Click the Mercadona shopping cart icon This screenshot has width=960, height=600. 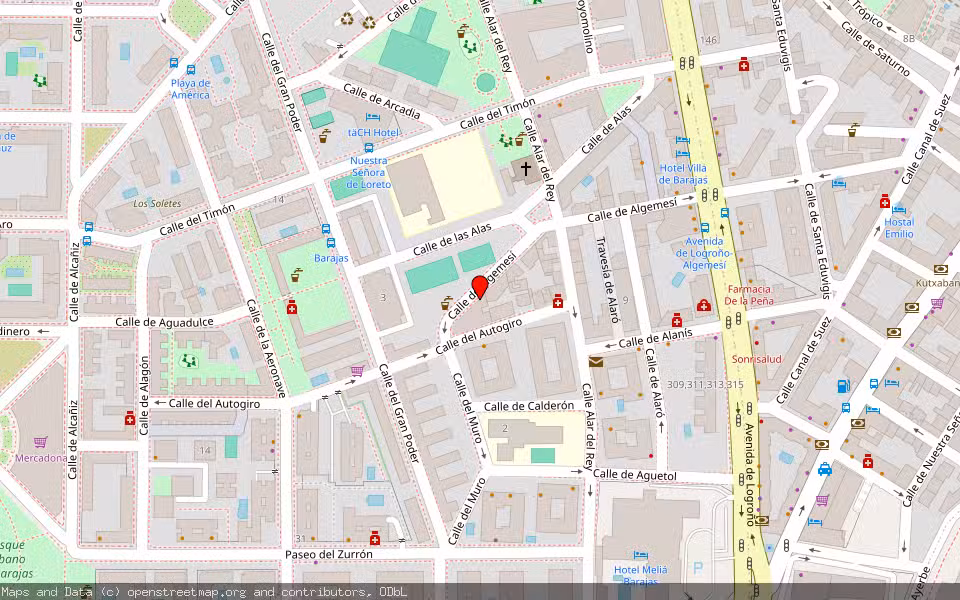click(x=40, y=442)
